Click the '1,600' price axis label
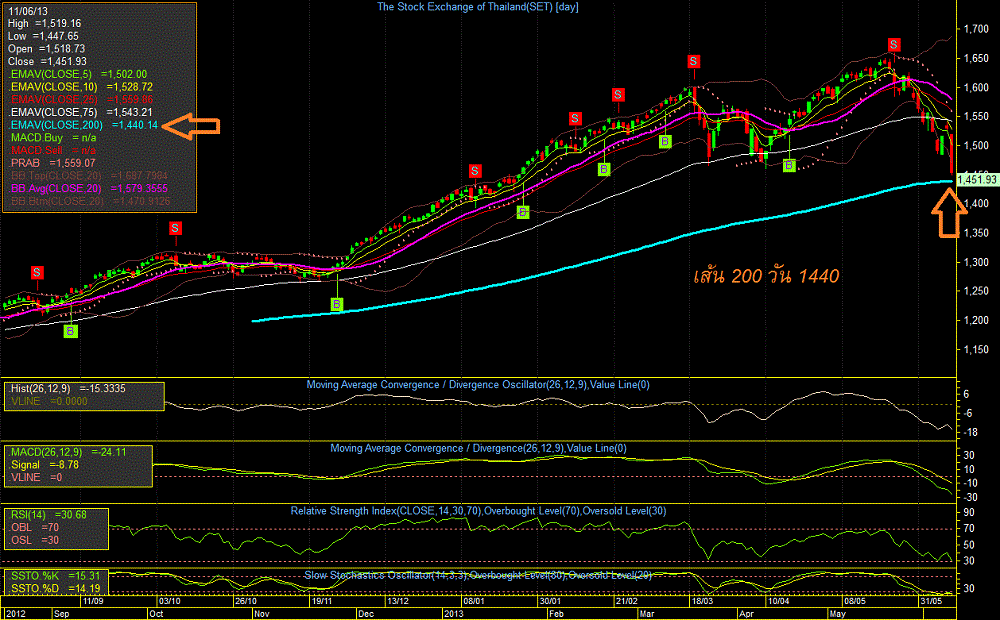This screenshot has width=1000, height=620. [x=976, y=87]
